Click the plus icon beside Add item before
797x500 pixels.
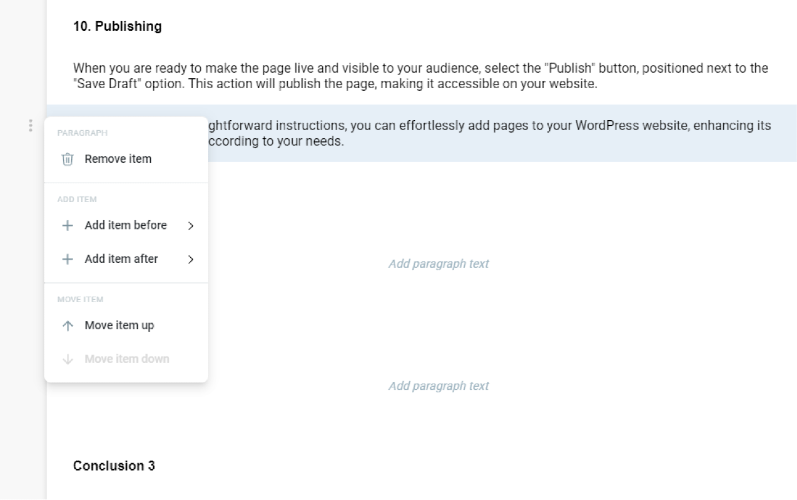click(x=68, y=225)
